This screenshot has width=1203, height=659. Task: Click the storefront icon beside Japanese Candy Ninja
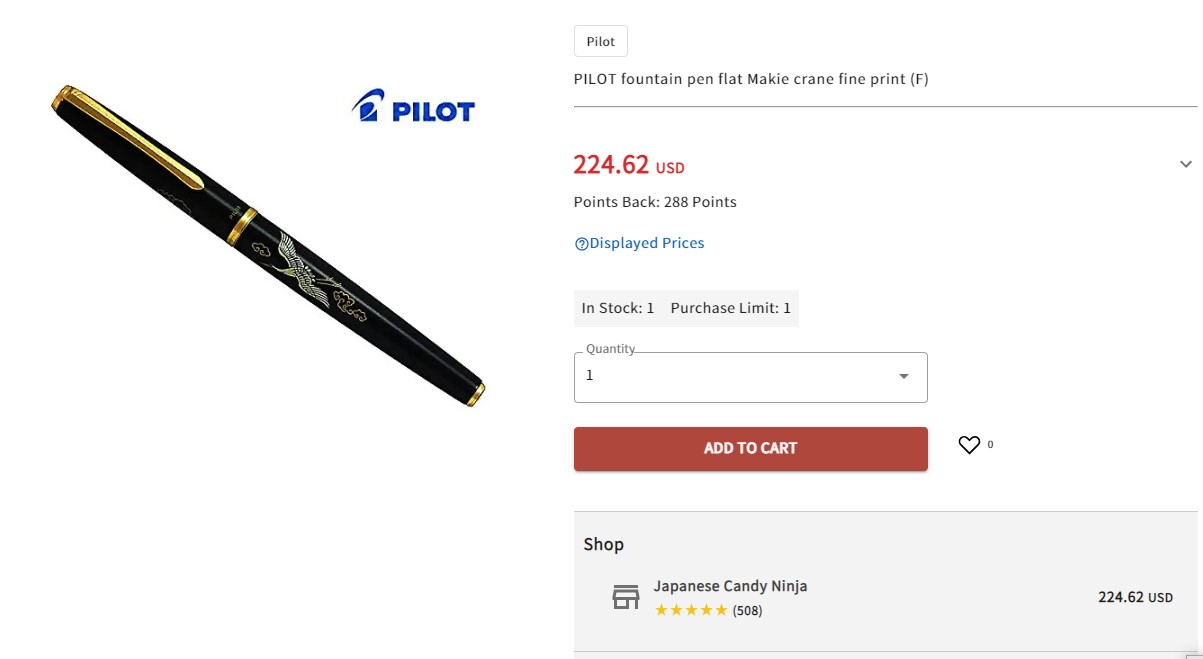[626, 598]
